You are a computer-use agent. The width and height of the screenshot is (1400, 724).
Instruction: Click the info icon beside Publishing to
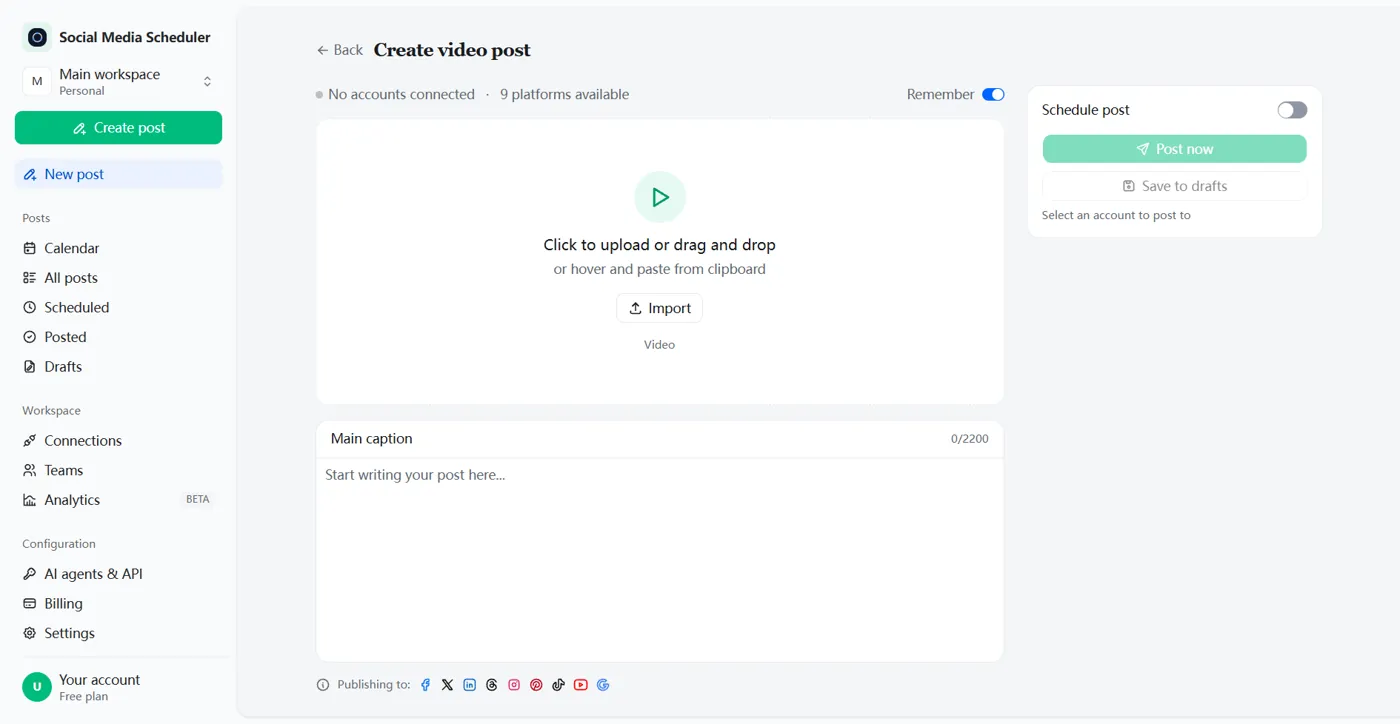[x=323, y=685]
